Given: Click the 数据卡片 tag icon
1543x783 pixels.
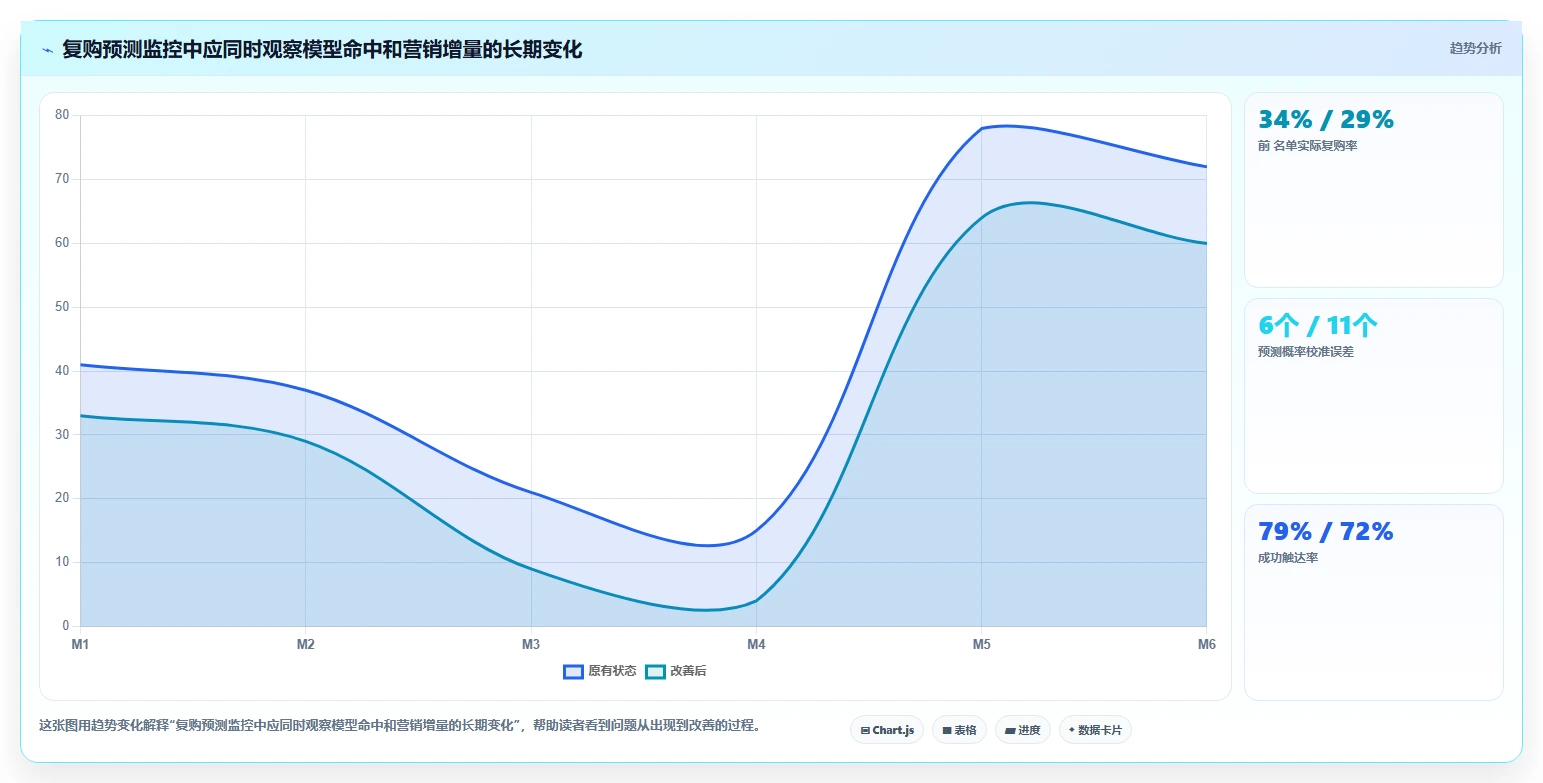Looking at the screenshot, I should click(1072, 730).
